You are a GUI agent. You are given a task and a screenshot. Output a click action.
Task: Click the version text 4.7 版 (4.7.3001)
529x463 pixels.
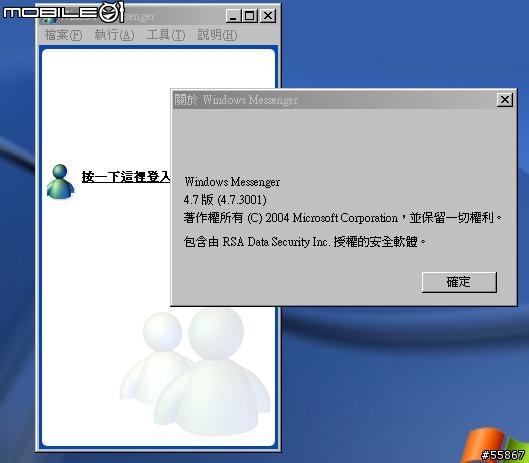(x=225, y=200)
